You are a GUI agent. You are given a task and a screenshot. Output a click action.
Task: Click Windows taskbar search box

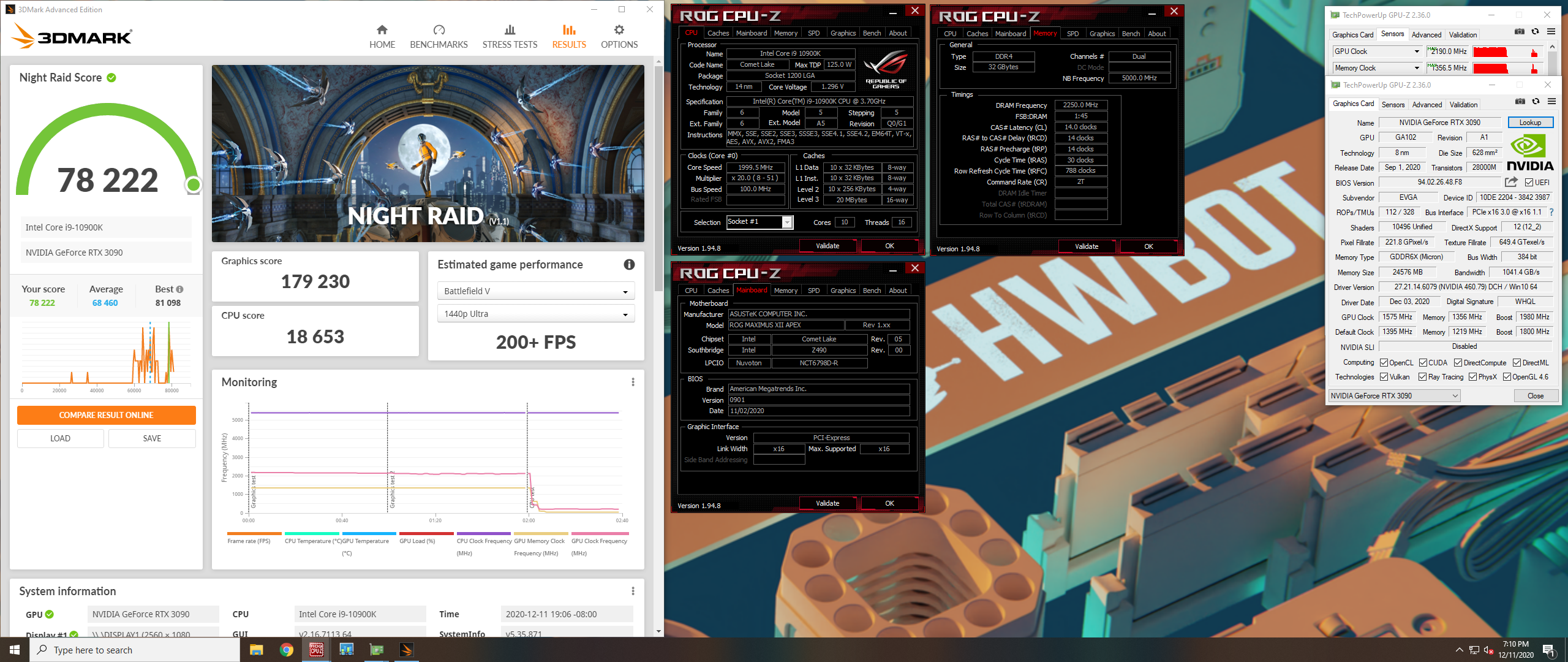pyautogui.click(x=135, y=650)
